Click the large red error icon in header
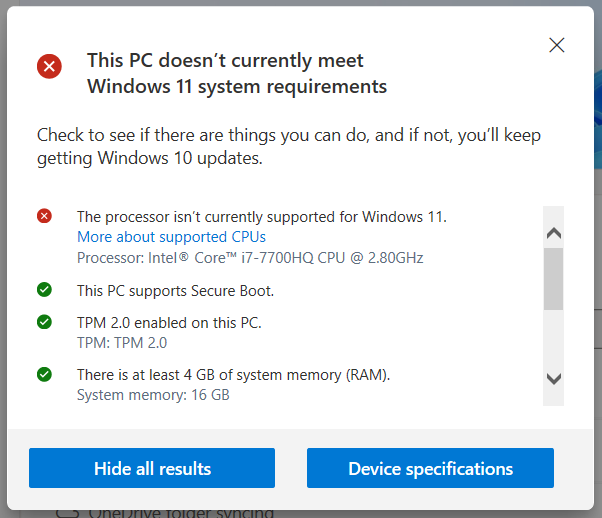The image size is (602, 518). [x=49, y=66]
